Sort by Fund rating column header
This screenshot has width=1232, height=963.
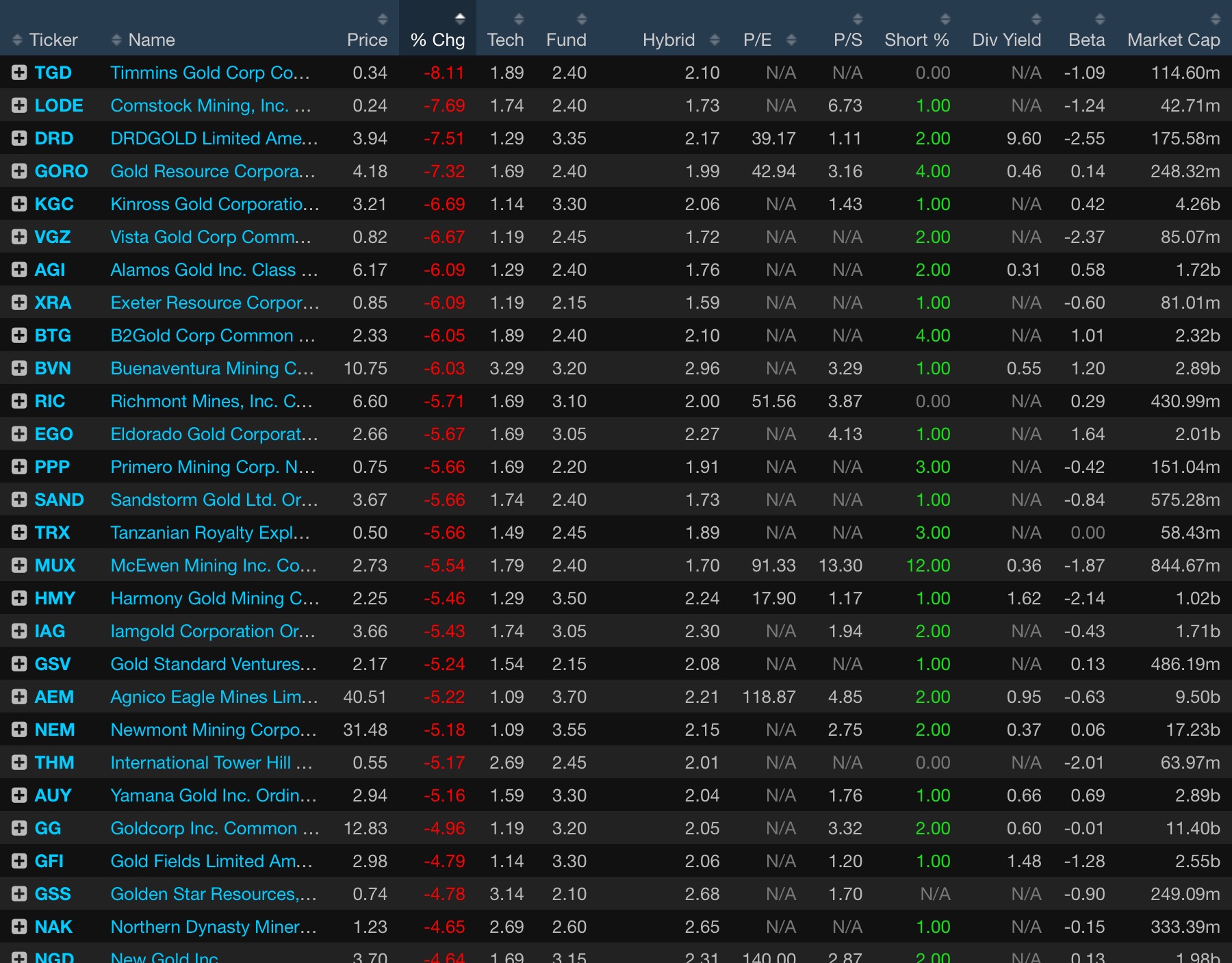(x=566, y=40)
